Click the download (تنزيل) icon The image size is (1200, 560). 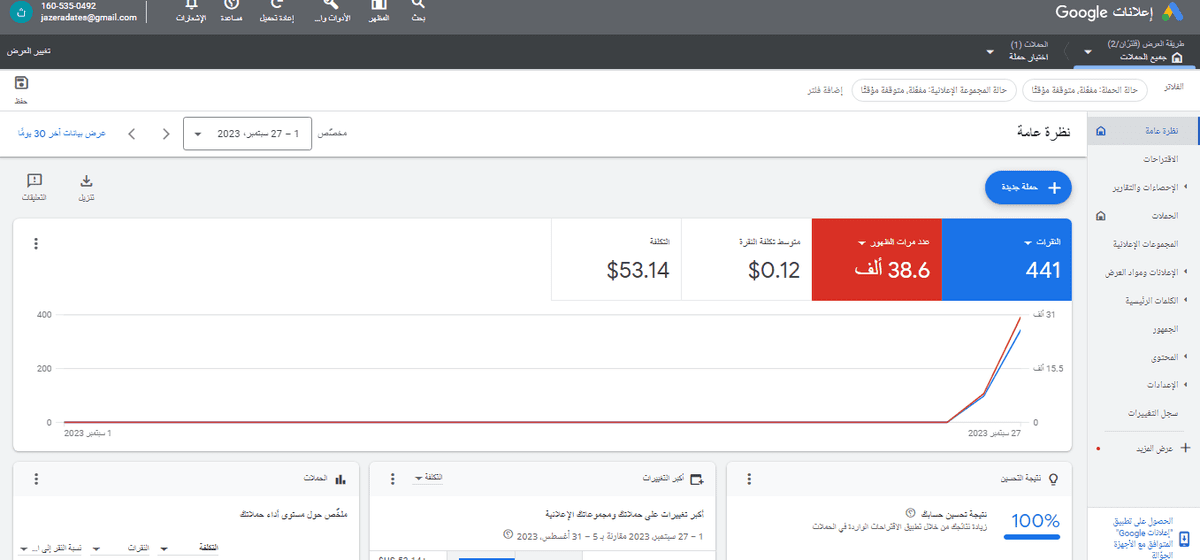tap(86, 181)
